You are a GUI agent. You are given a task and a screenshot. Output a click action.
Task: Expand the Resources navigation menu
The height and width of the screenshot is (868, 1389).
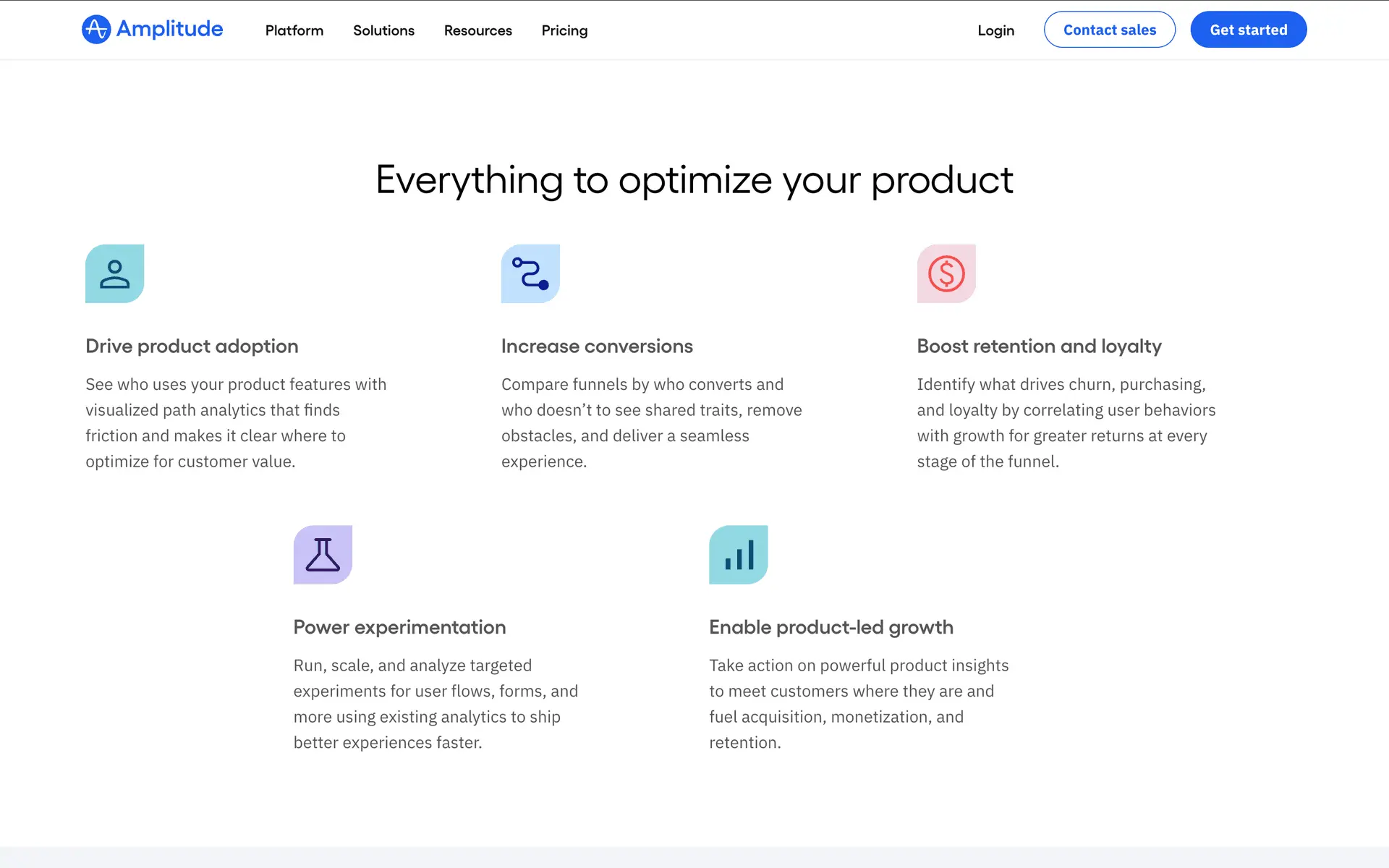pos(477,30)
